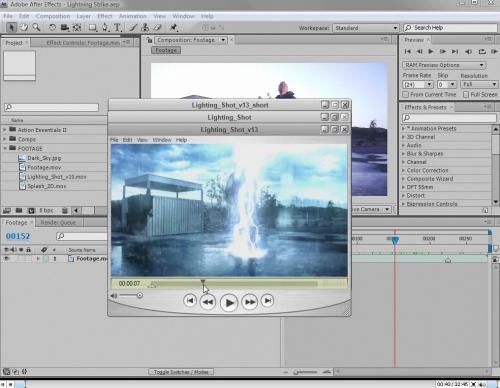
Task: Select the Puppet Pin tool
Action: [173, 27]
